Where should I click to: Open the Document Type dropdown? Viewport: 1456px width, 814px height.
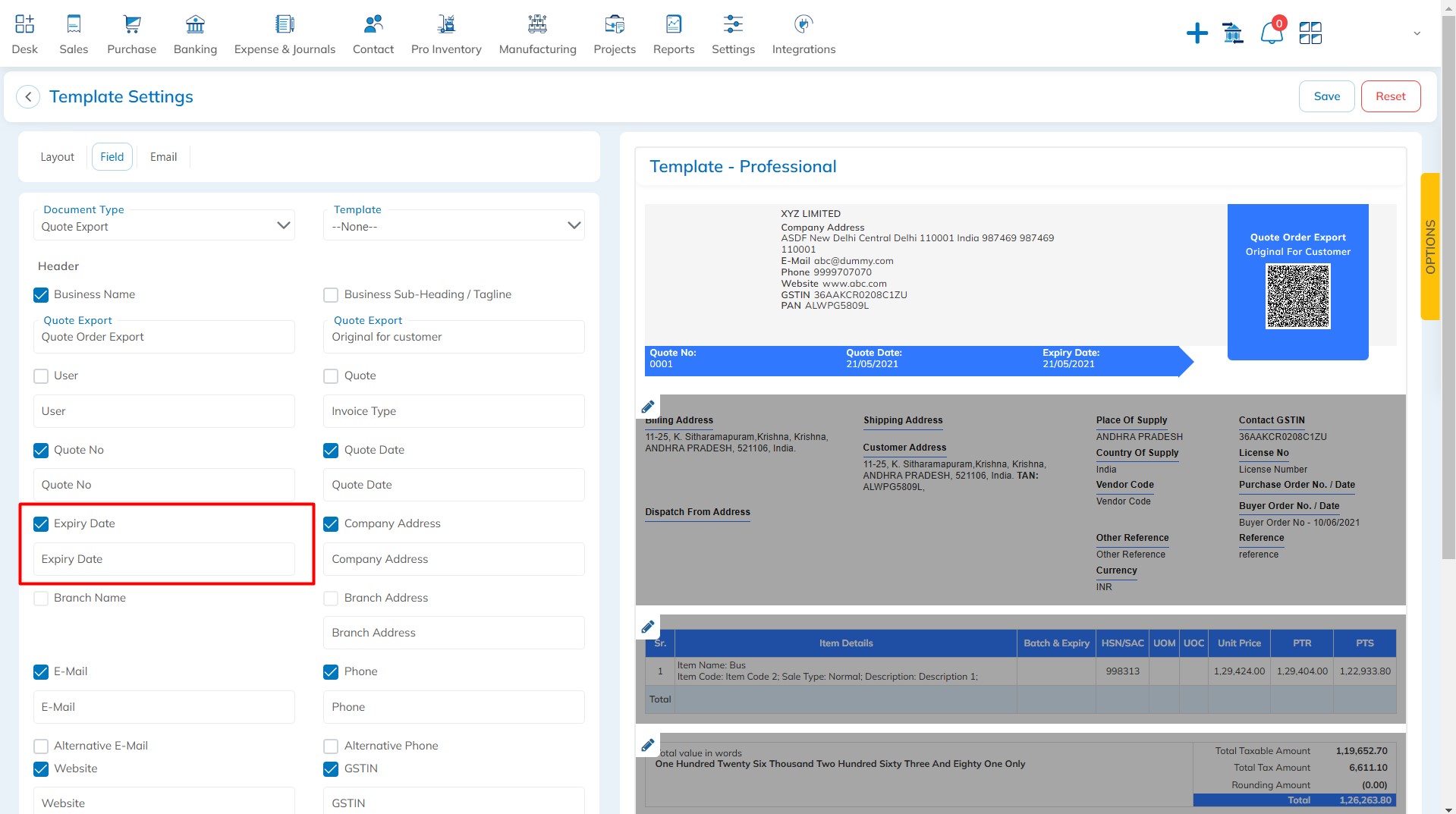tap(164, 225)
